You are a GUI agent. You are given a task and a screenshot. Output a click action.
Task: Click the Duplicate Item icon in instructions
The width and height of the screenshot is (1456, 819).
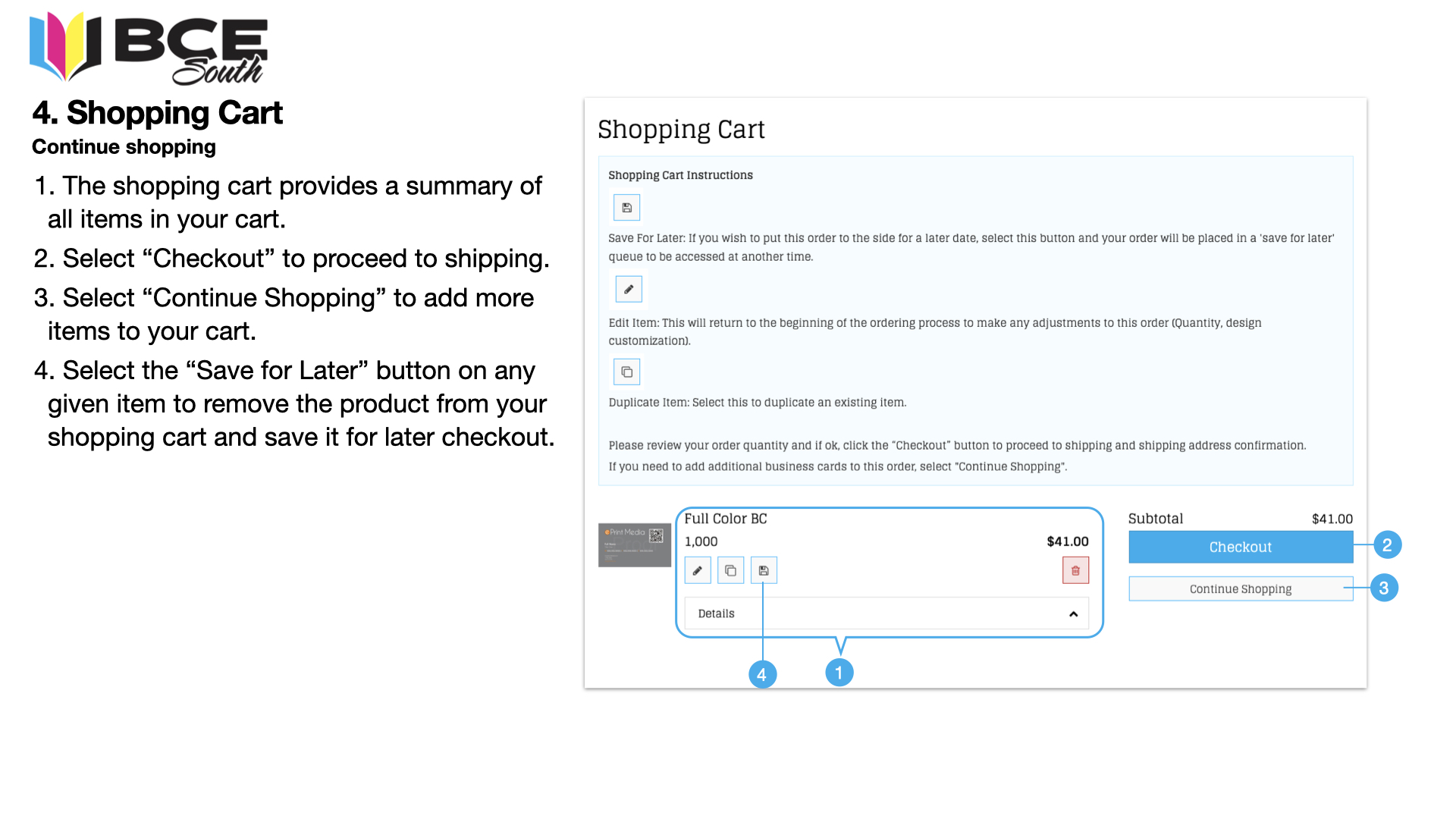[x=626, y=372]
